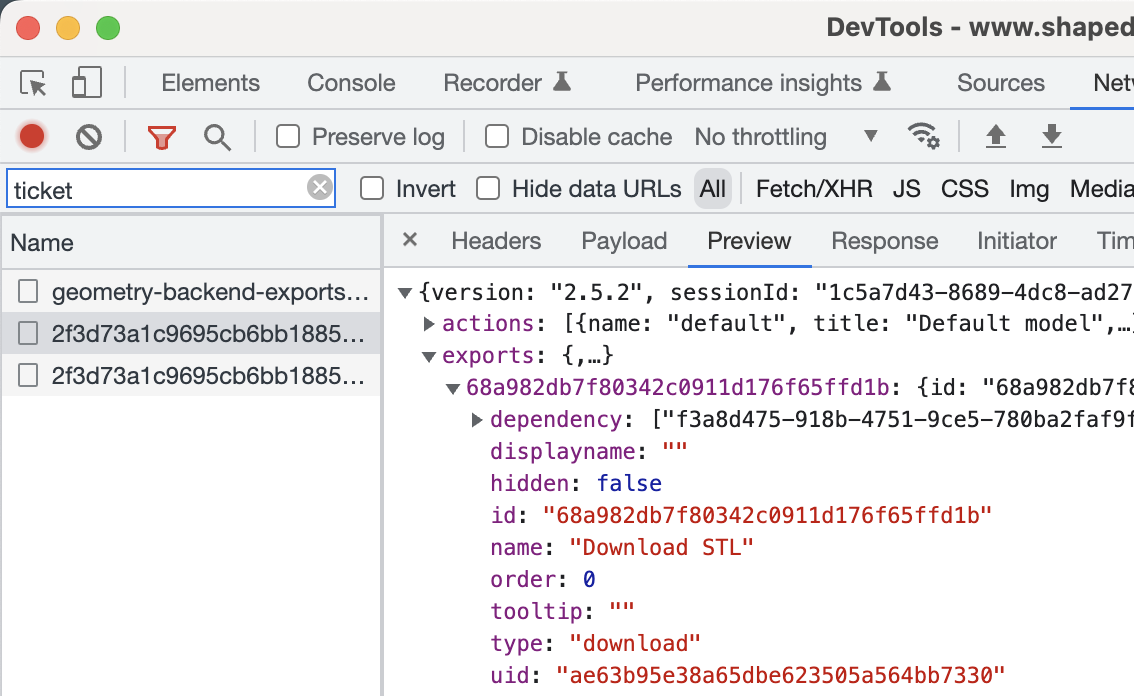The height and width of the screenshot is (696, 1134).
Task: Clear the network log
Action: pos(89,136)
